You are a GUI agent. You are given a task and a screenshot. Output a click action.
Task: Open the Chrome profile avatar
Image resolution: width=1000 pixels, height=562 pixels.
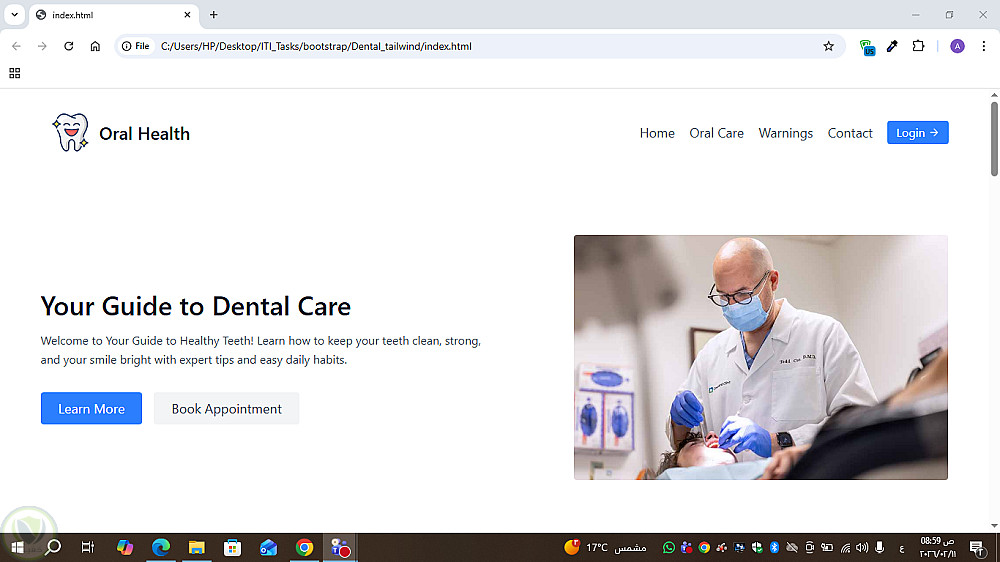957,46
